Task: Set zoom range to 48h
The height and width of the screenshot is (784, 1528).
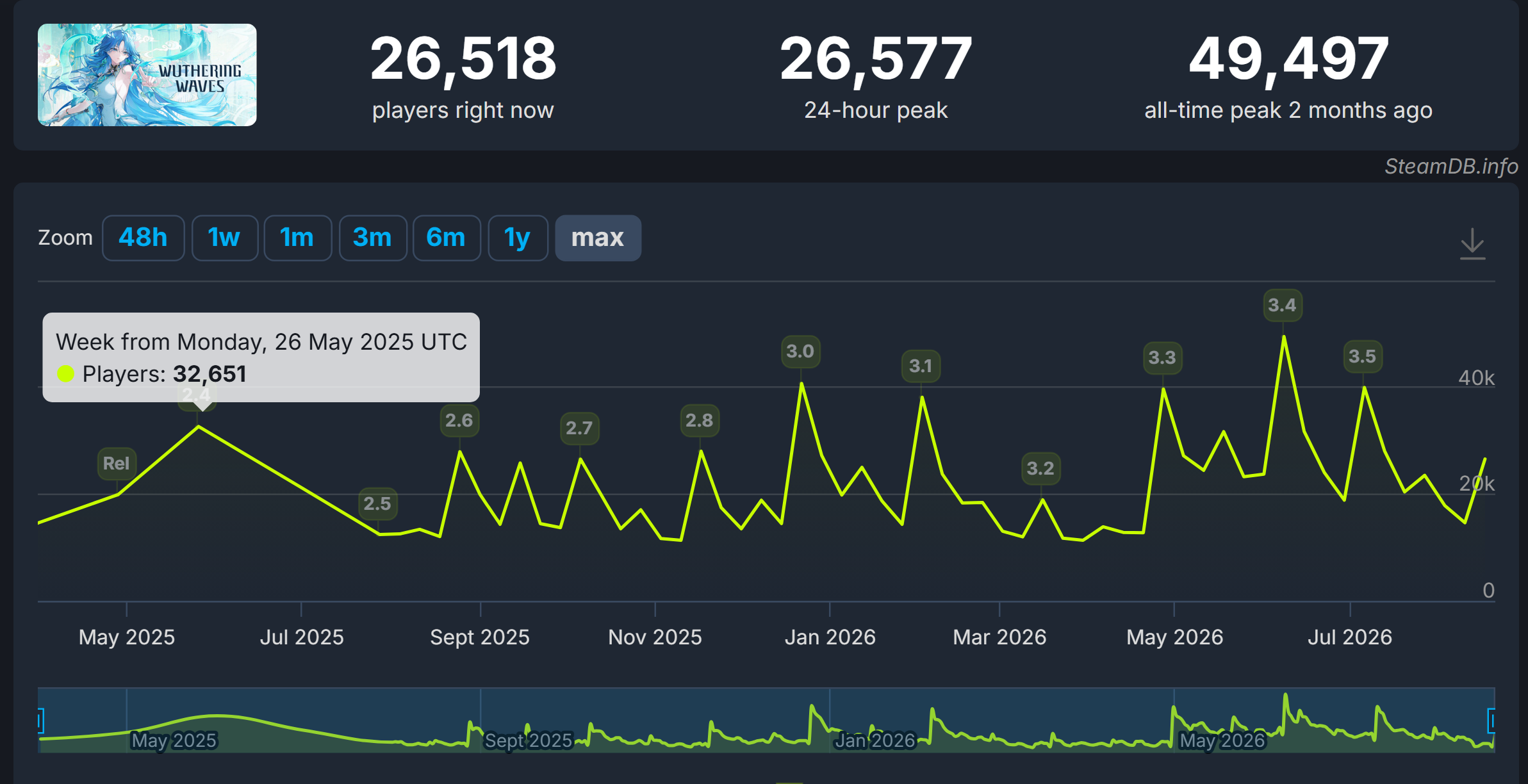Action: [x=143, y=238]
